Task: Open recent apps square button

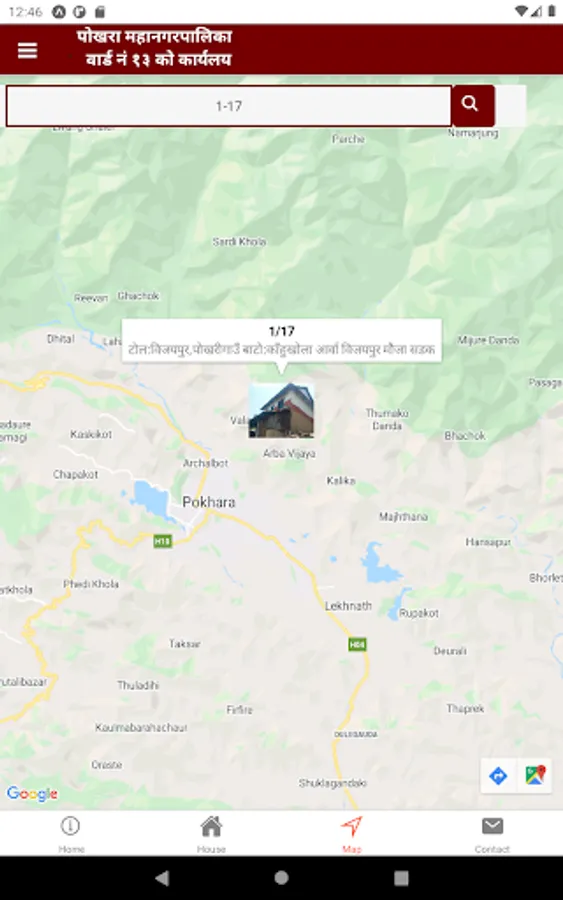Action: 401,878
